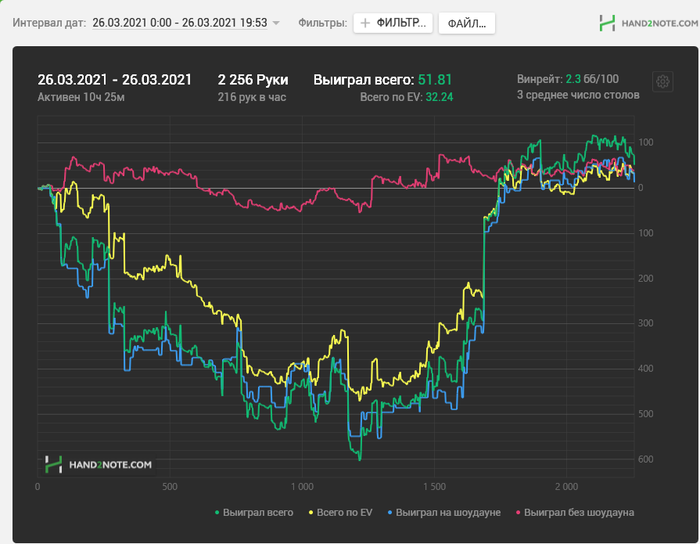Click pink legend dot for non-showdown winnings
700x544 pixels.
tap(518, 513)
